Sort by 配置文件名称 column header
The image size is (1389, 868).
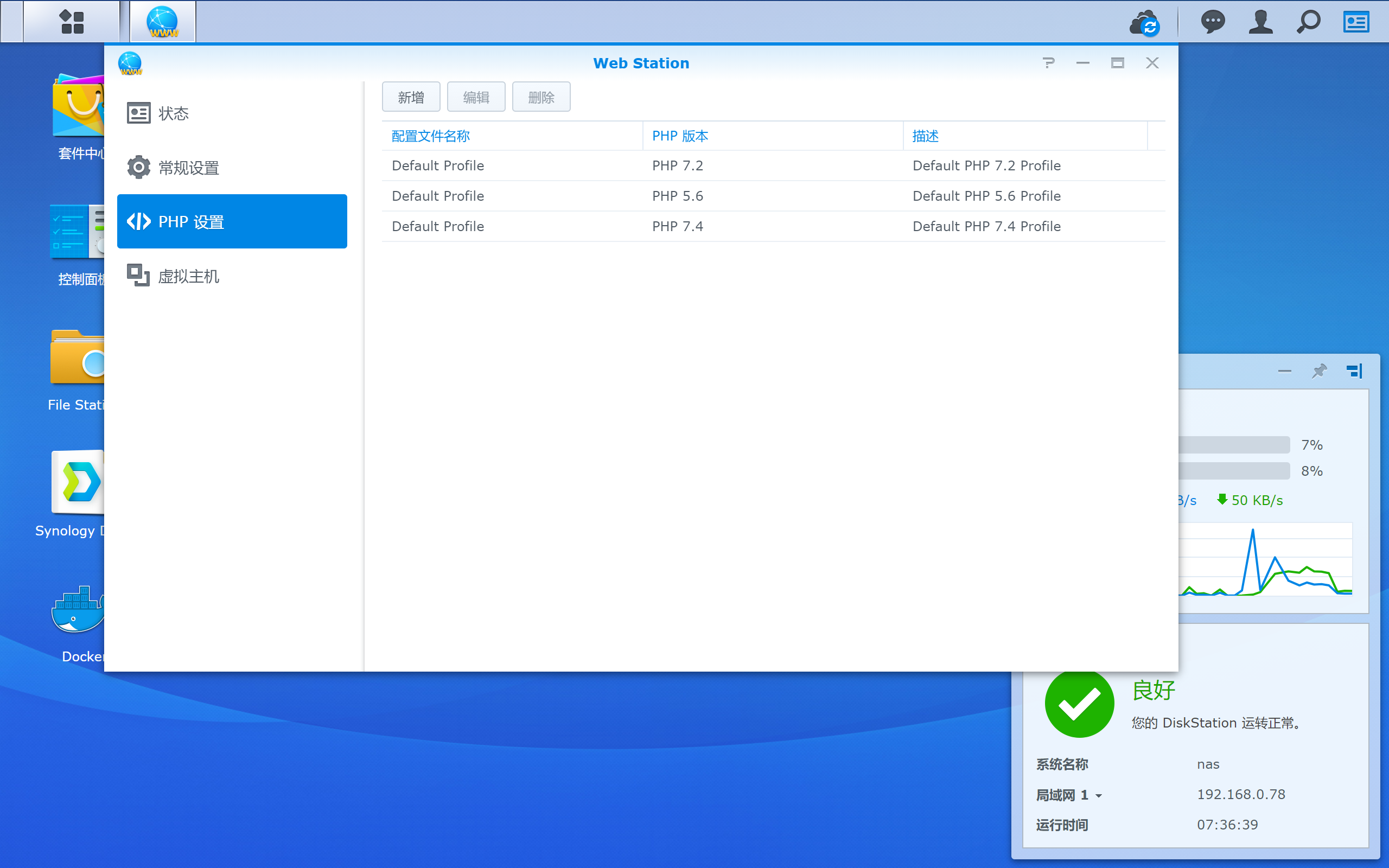tap(512, 136)
